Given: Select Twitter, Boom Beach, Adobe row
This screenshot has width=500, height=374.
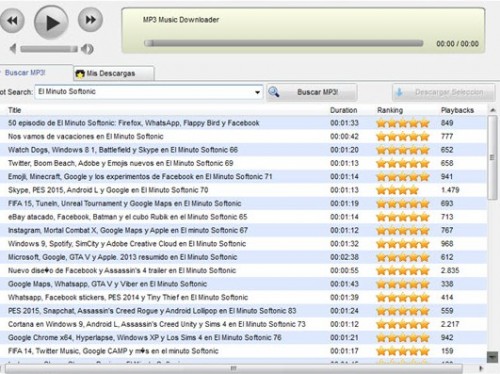Looking at the screenshot, I should [x=243, y=163].
